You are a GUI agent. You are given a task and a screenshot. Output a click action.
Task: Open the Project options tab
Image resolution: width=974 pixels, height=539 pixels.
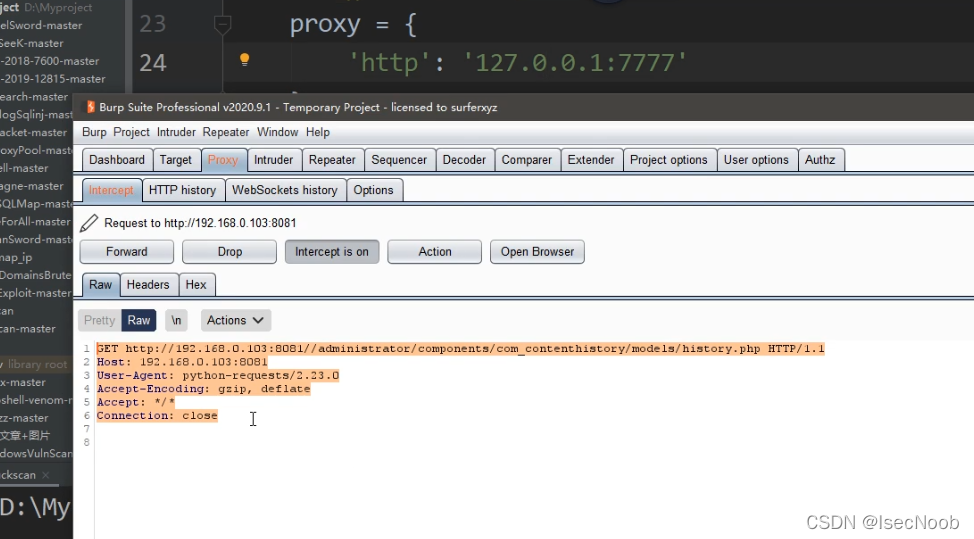(669, 160)
